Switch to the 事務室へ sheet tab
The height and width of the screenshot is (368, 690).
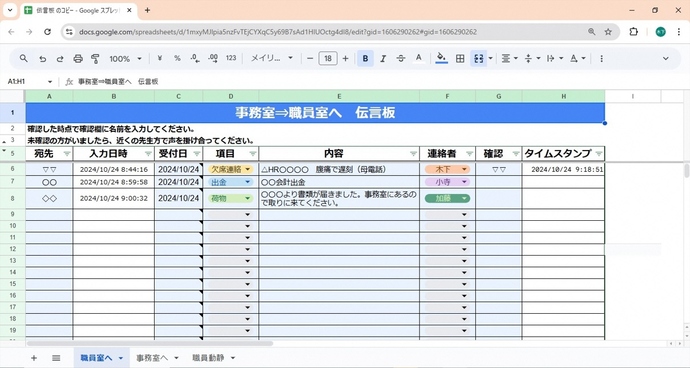point(152,358)
